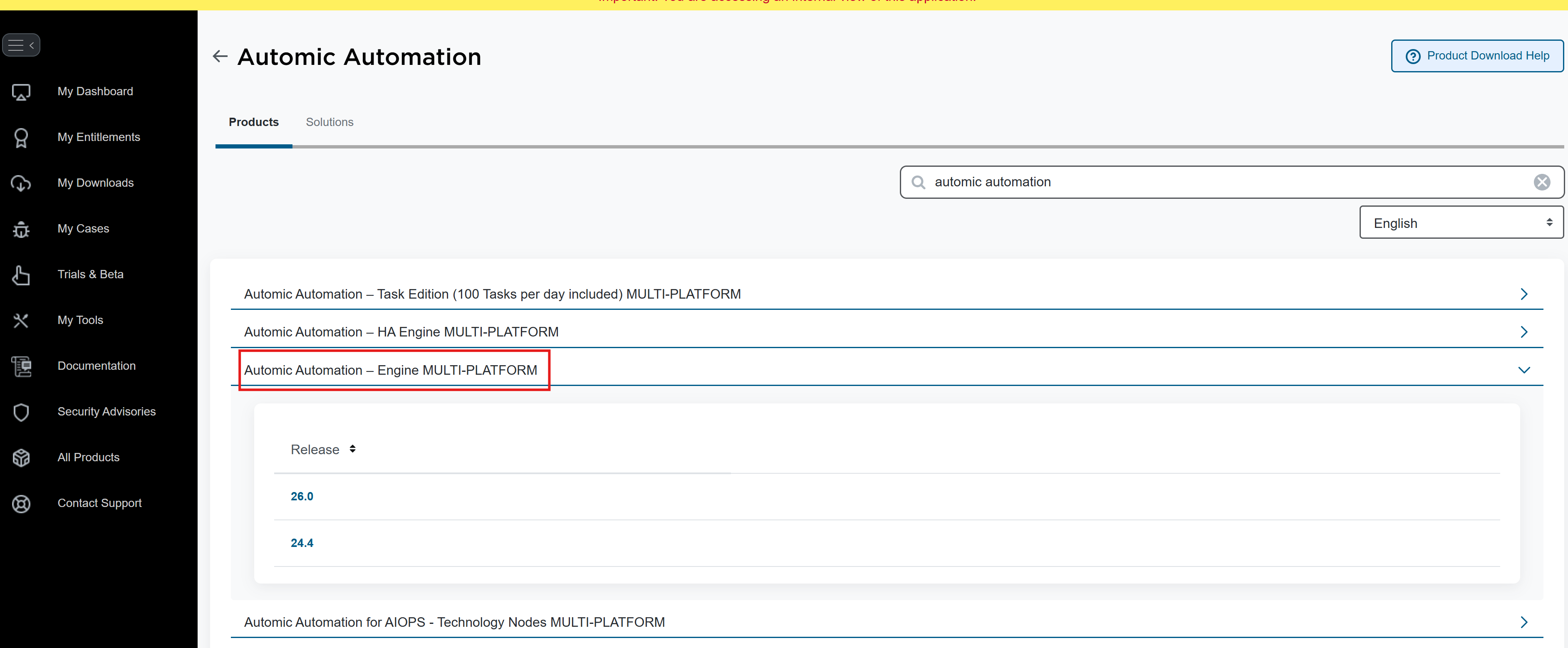The image size is (1568, 648).
Task: Go back using the arrow beside Automic Automation
Action: click(x=220, y=57)
